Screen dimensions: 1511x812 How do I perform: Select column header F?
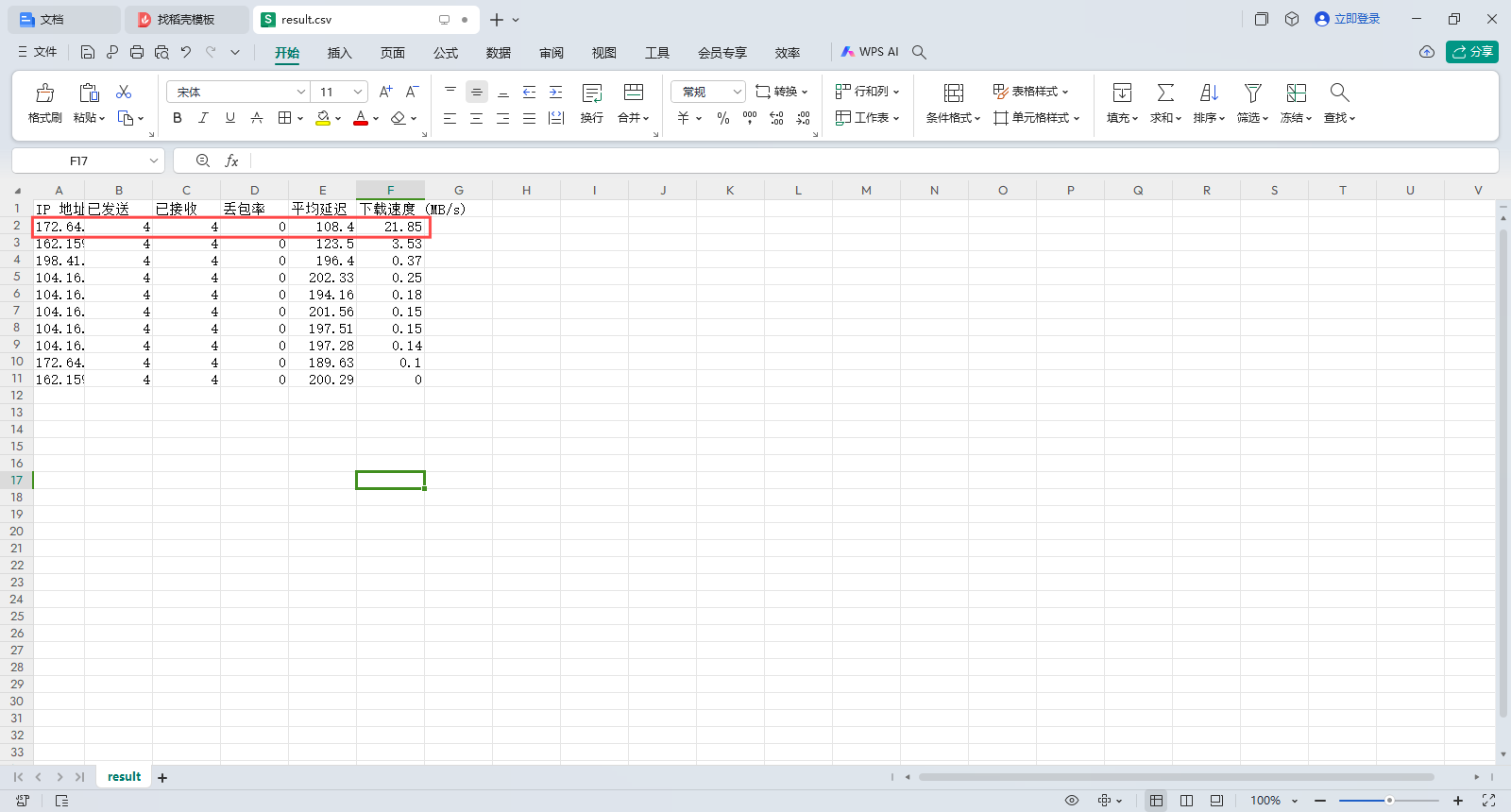[390, 190]
